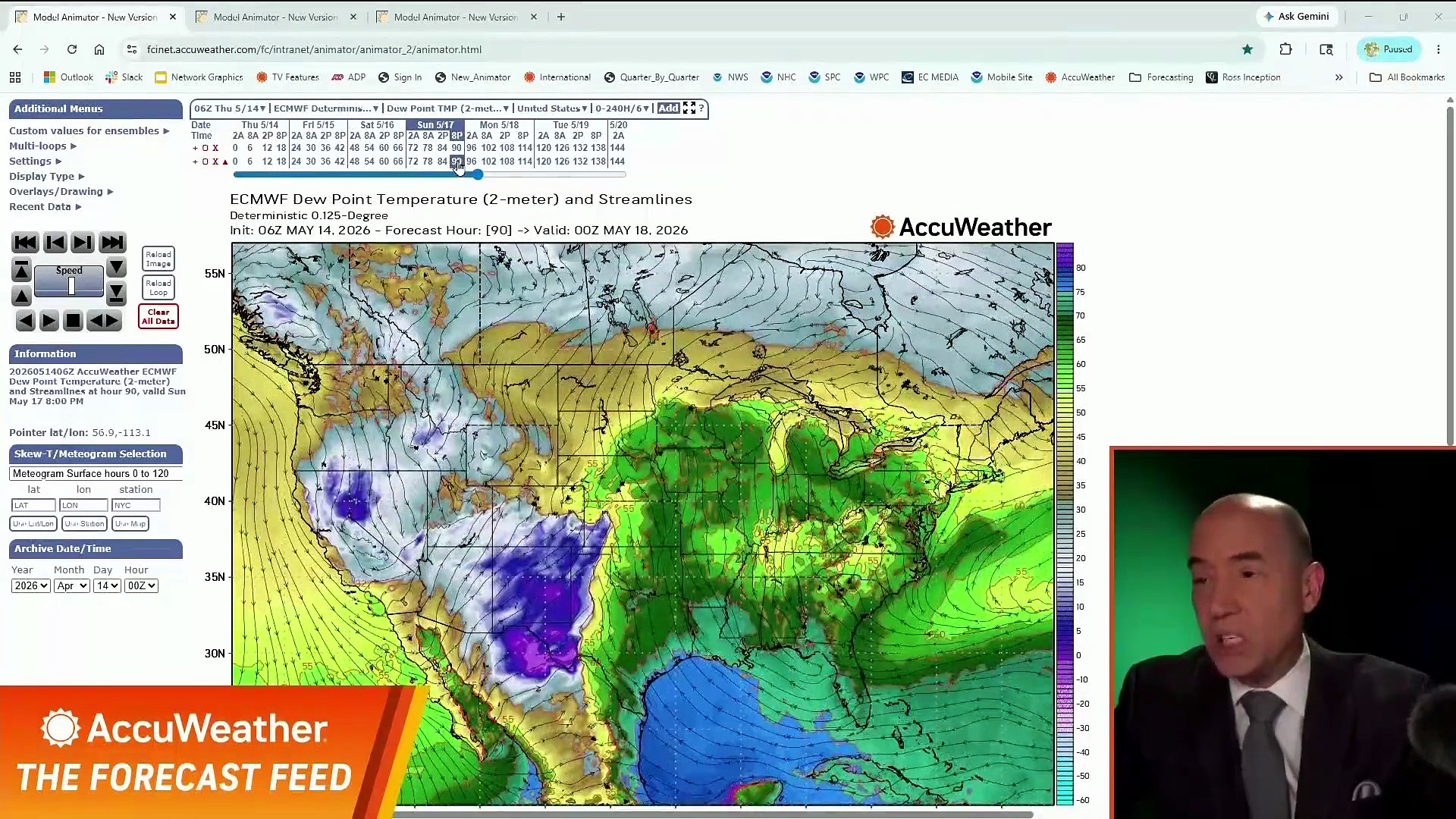Image resolution: width=1456 pixels, height=819 pixels.
Task: Expand the Recent Data menu
Action: 45,206
